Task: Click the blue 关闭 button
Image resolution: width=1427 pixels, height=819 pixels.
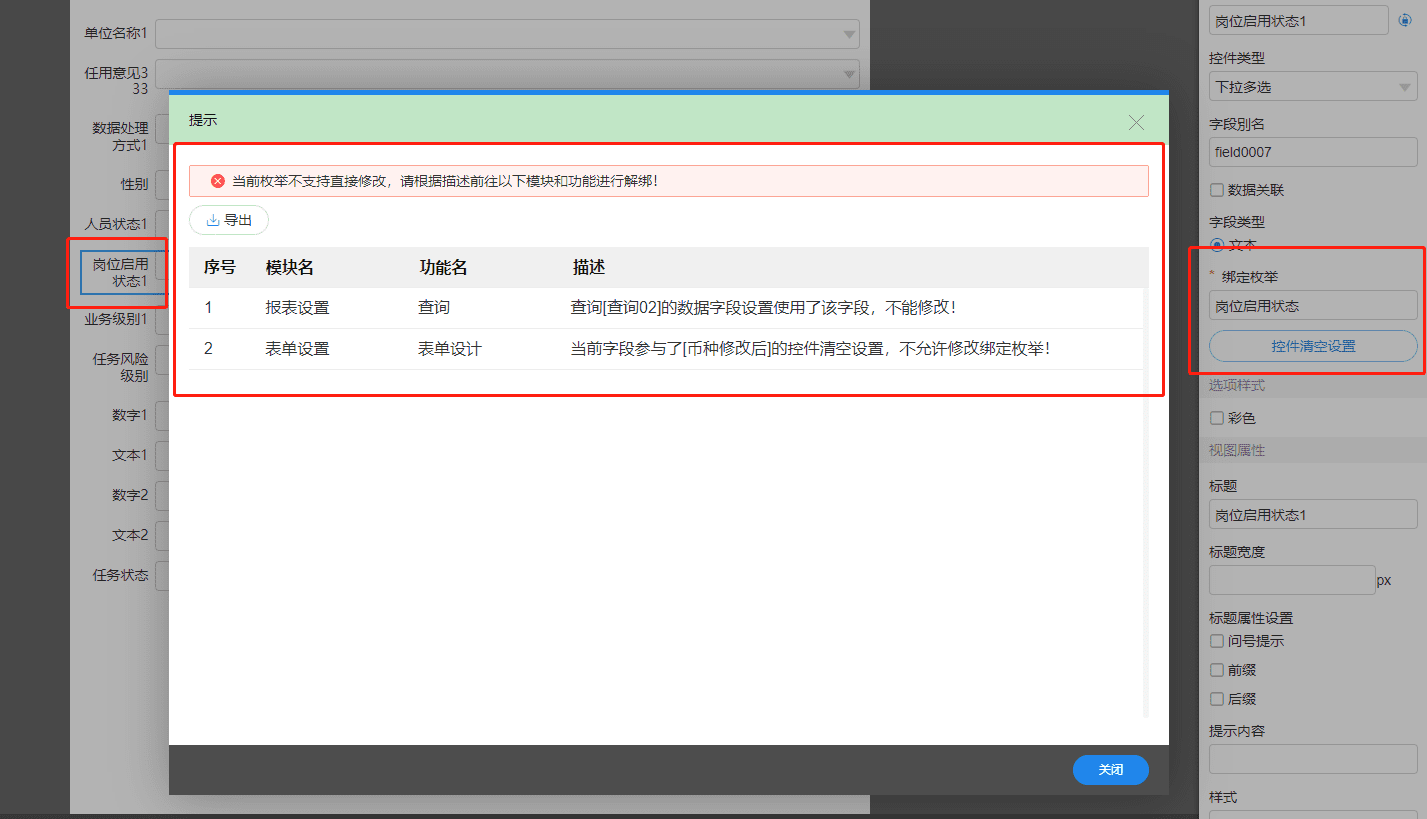Action: [x=1110, y=770]
